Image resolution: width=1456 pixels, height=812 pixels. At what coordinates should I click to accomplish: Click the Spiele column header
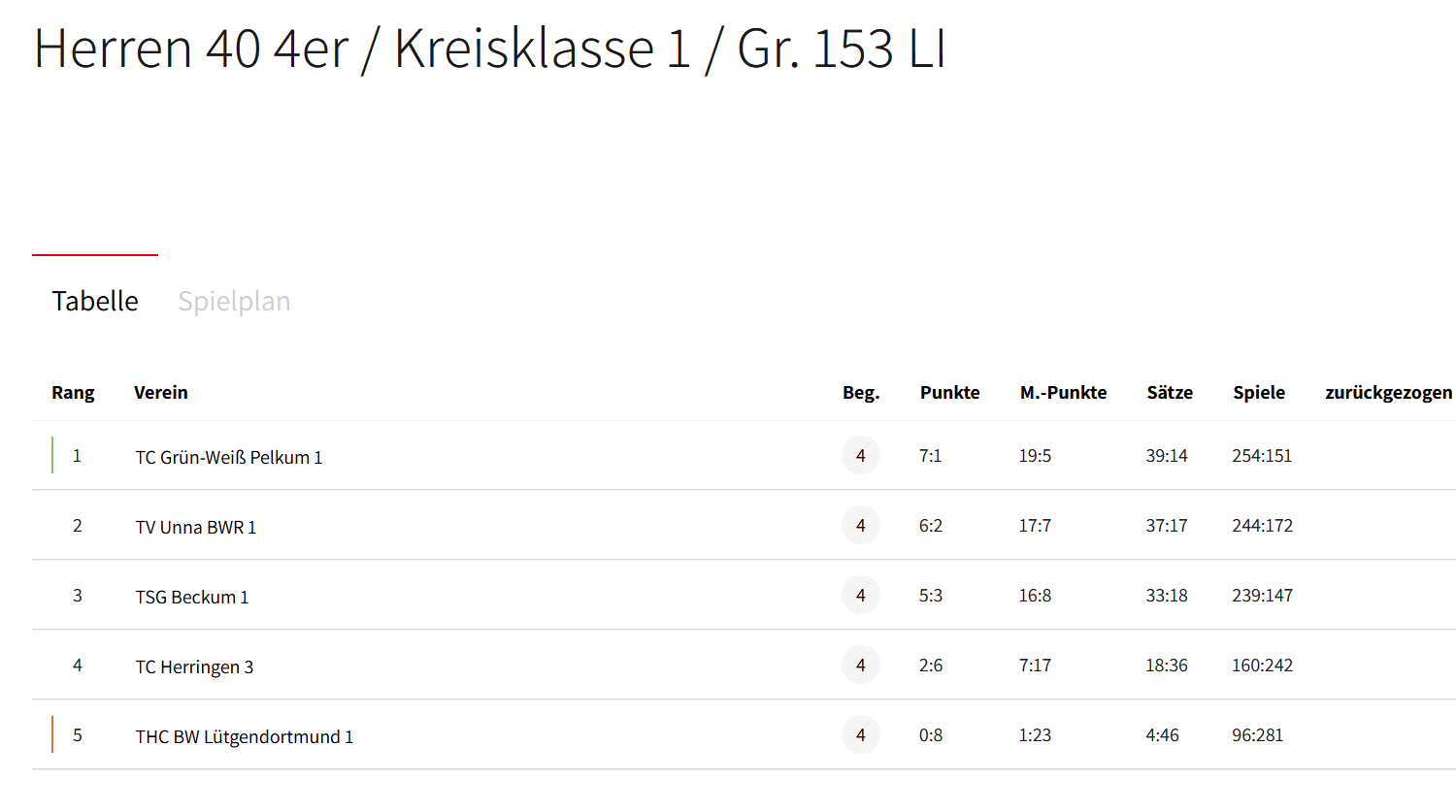1259,392
